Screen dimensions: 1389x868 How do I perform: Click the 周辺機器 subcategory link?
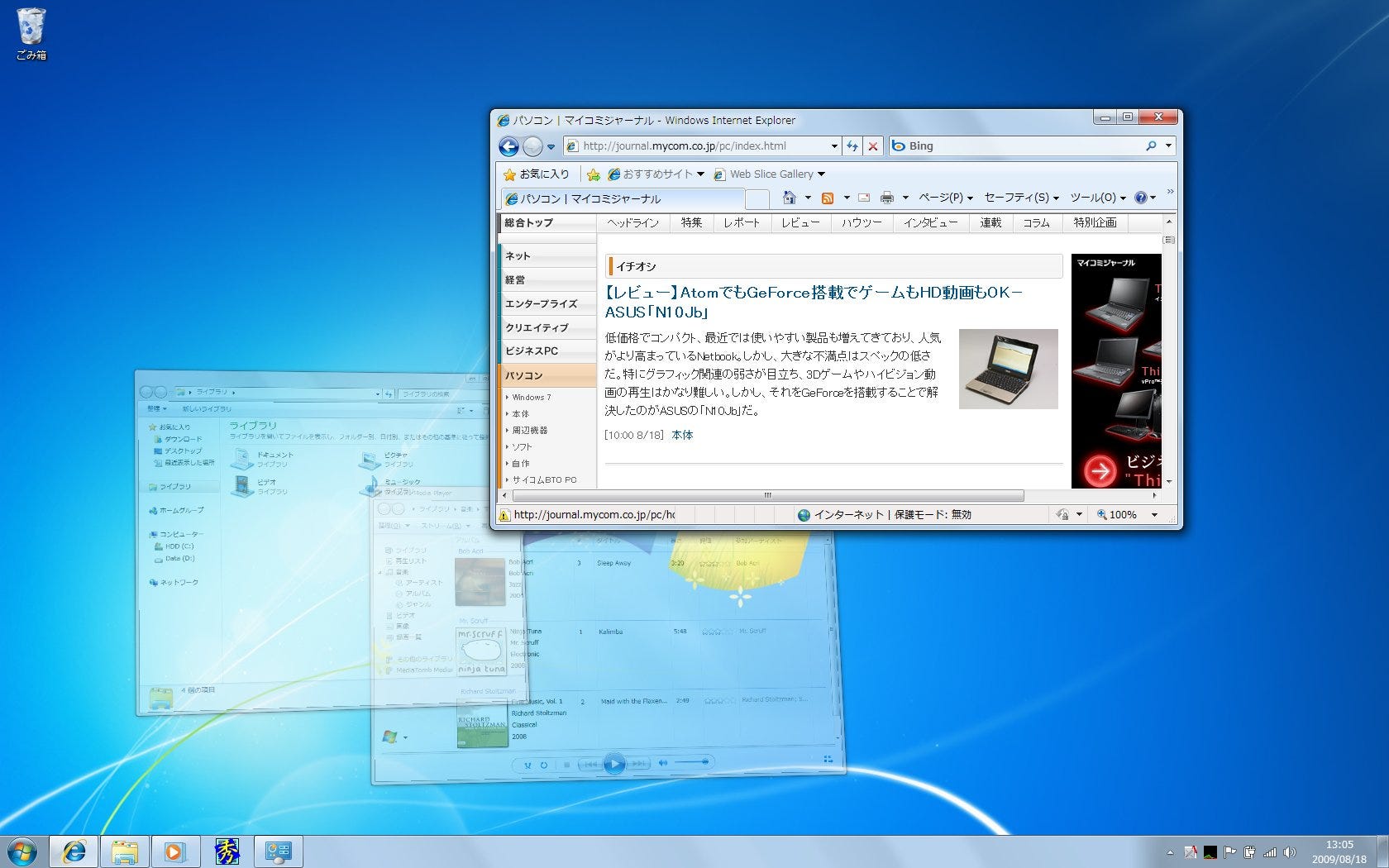pos(529,431)
